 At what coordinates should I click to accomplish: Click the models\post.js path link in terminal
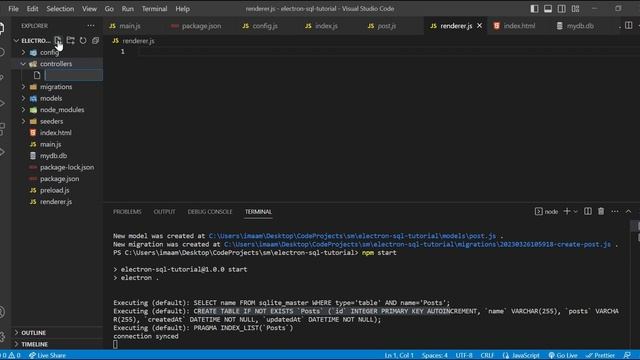click(x=352, y=236)
